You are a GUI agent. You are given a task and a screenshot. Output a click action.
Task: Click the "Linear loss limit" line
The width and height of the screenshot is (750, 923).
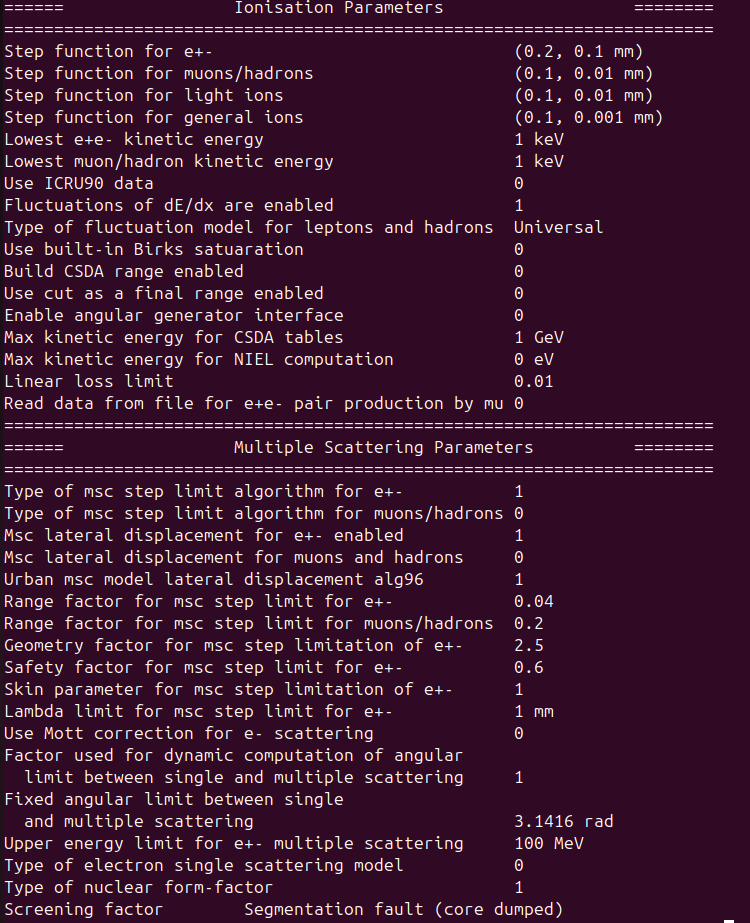pyautogui.click(x=89, y=382)
